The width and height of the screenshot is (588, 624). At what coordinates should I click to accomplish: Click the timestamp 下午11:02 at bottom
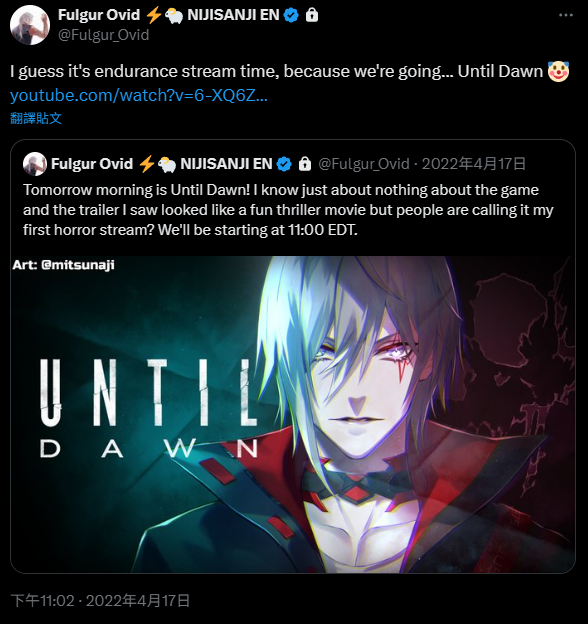click(x=43, y=601)
